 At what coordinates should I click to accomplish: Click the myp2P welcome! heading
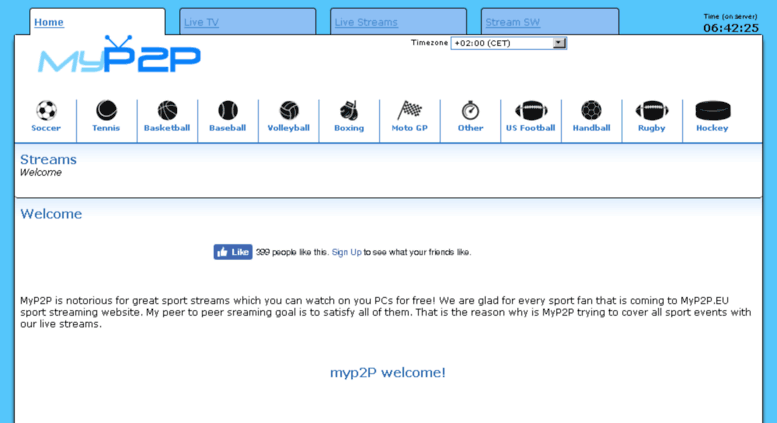pyautogui.click(x=388, y=372)
